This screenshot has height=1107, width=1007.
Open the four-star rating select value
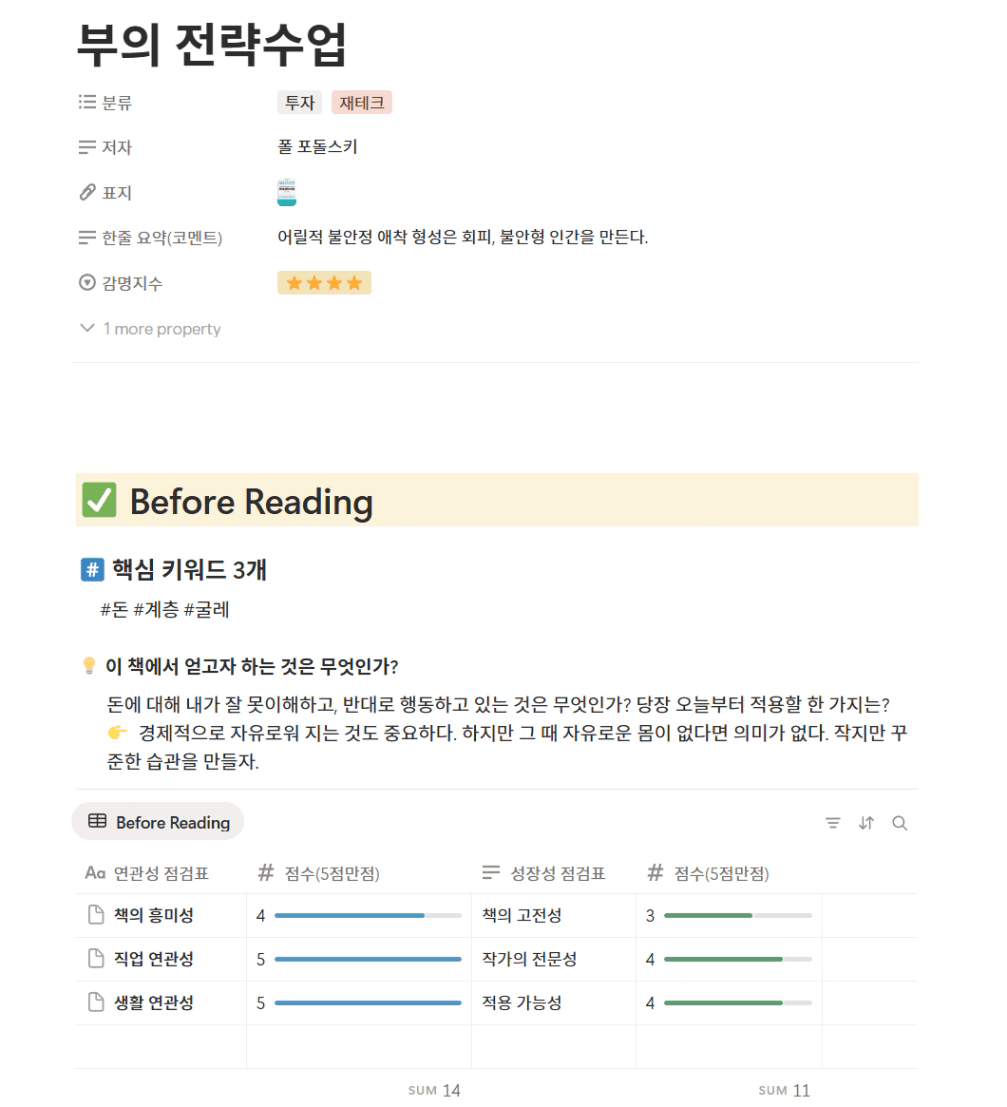[x=324, y=283]
